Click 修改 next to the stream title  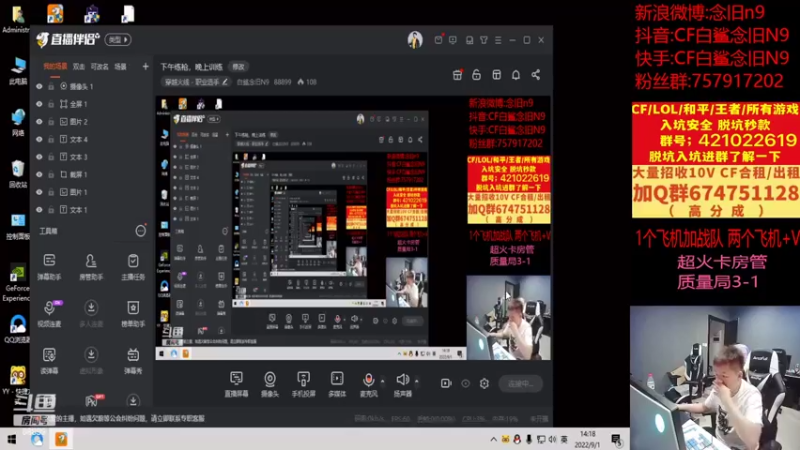pos(238,67)
